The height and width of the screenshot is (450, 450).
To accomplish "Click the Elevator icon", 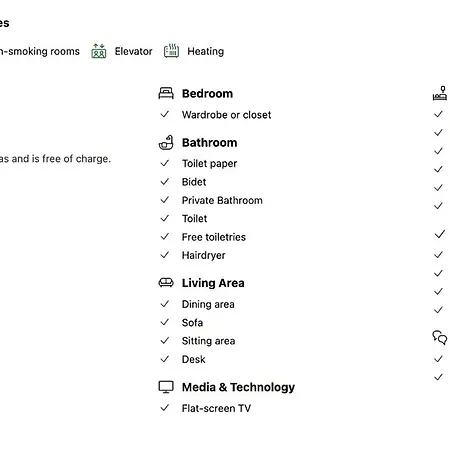I will 99,51.
